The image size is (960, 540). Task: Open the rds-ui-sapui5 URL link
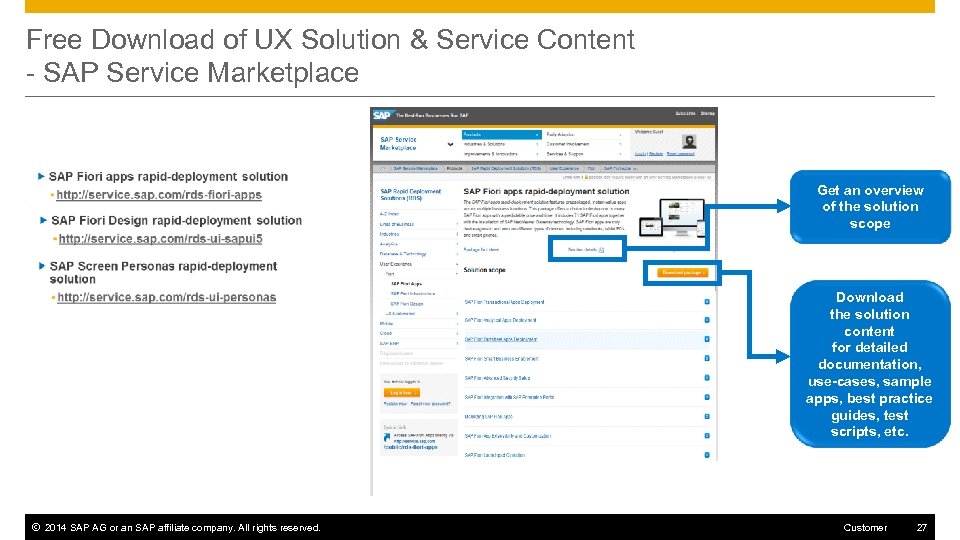160,239
